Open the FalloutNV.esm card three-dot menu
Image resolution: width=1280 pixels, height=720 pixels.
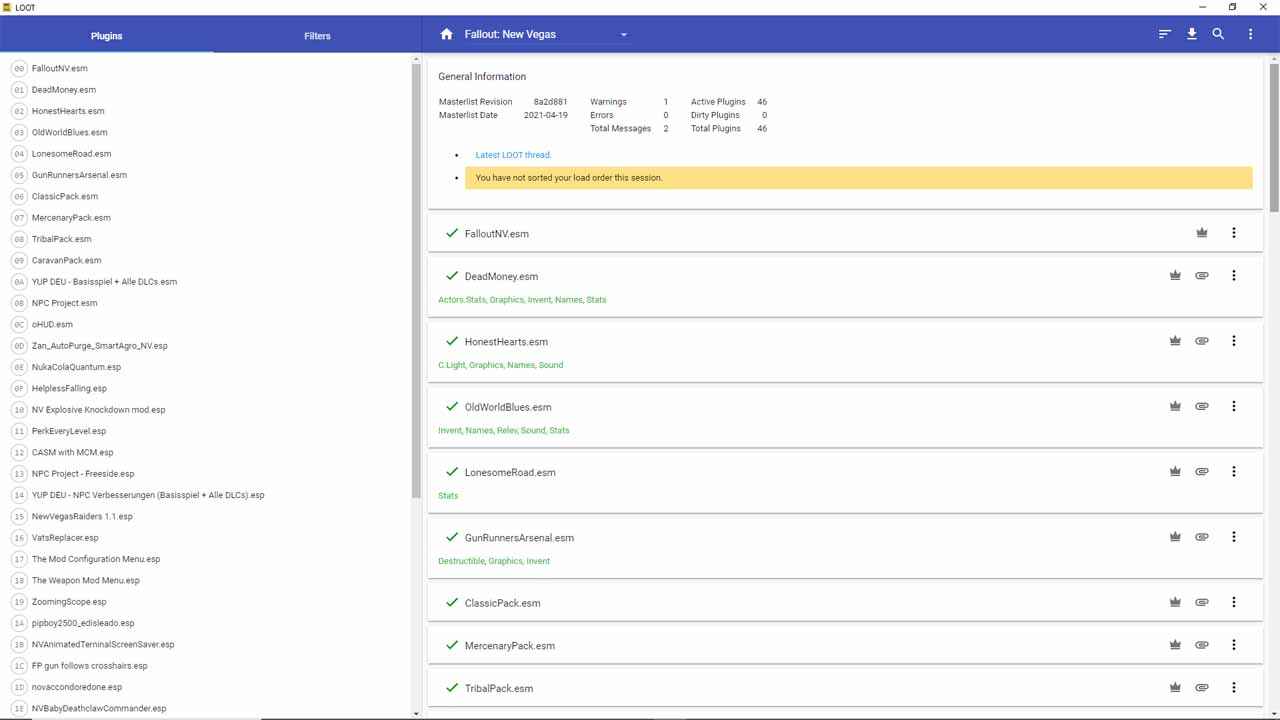click(x=1233, y=233)
